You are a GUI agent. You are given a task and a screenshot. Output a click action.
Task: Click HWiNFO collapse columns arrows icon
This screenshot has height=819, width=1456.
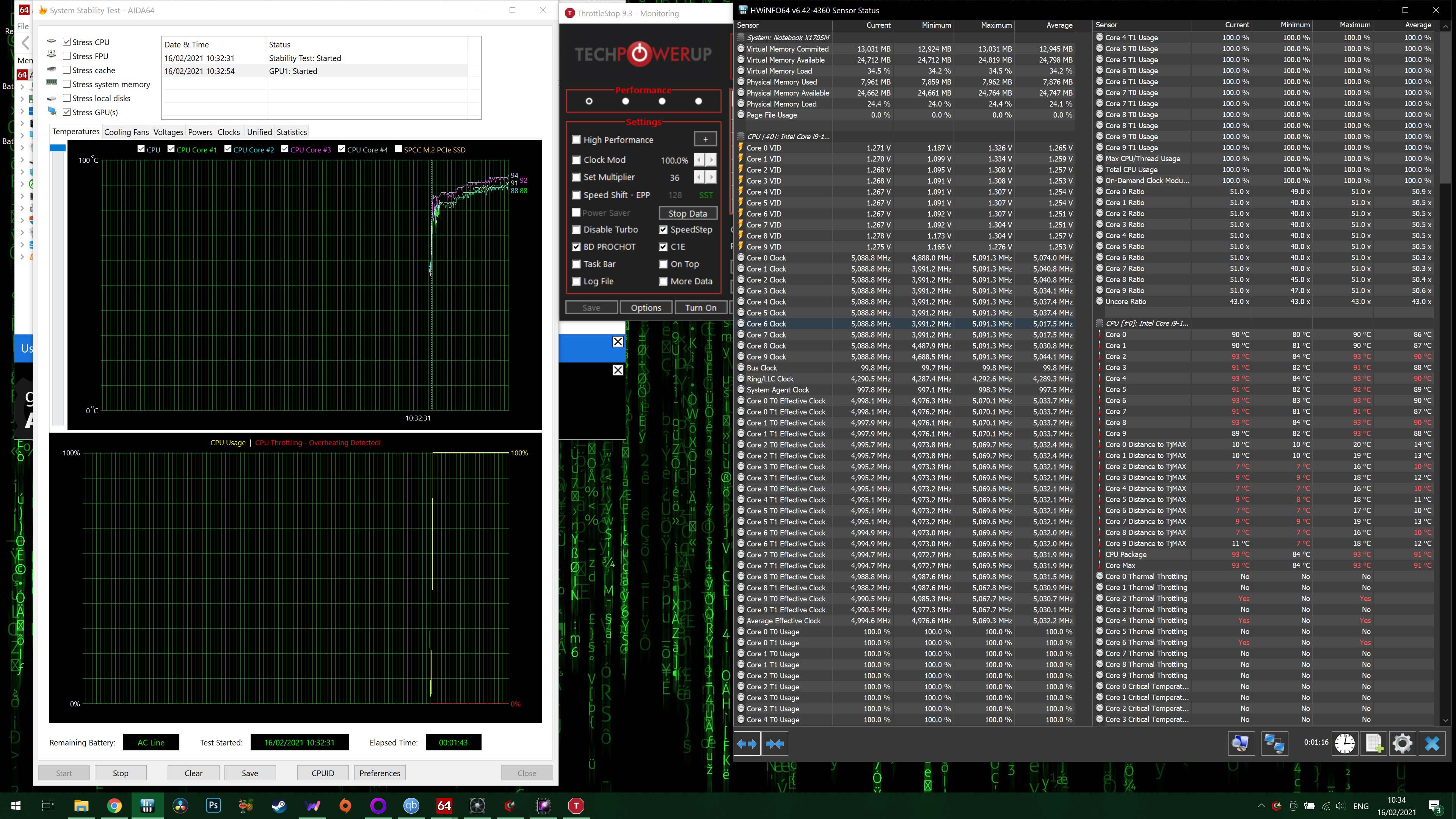pyautogui.click(x=775, y=744)
